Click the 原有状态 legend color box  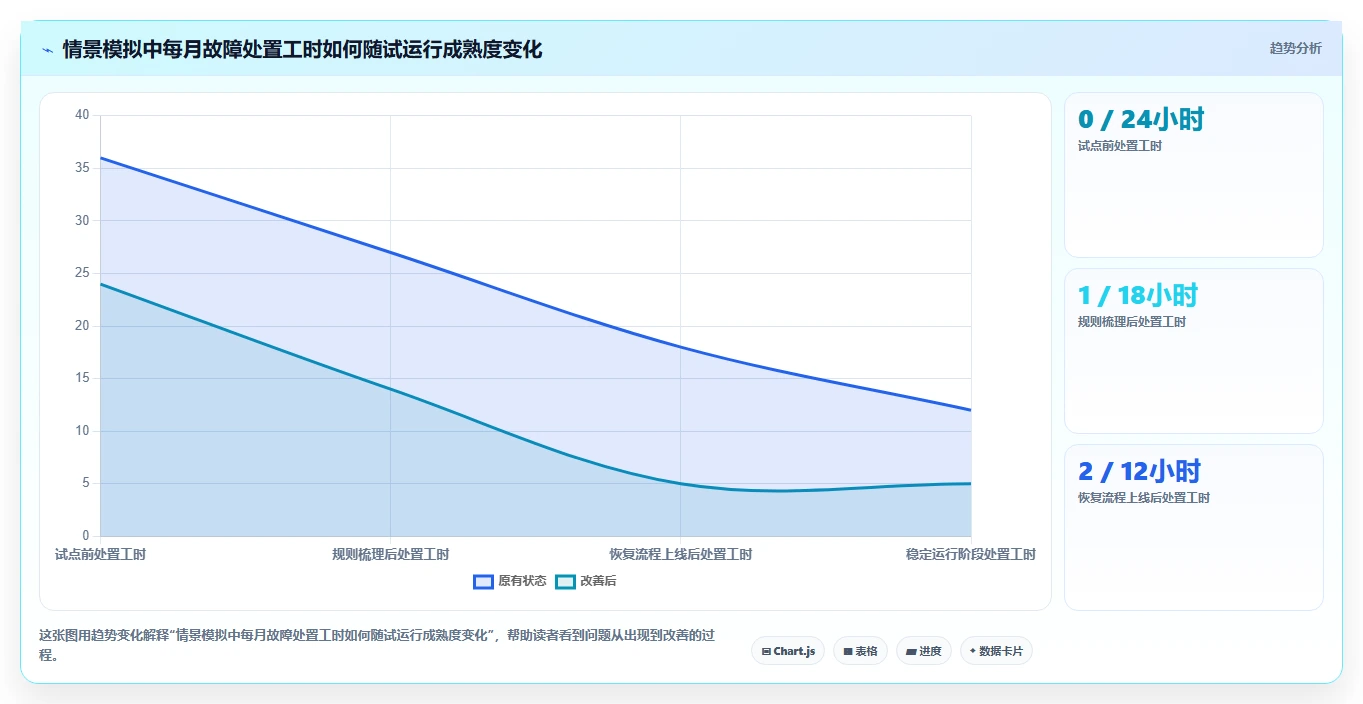484,581
